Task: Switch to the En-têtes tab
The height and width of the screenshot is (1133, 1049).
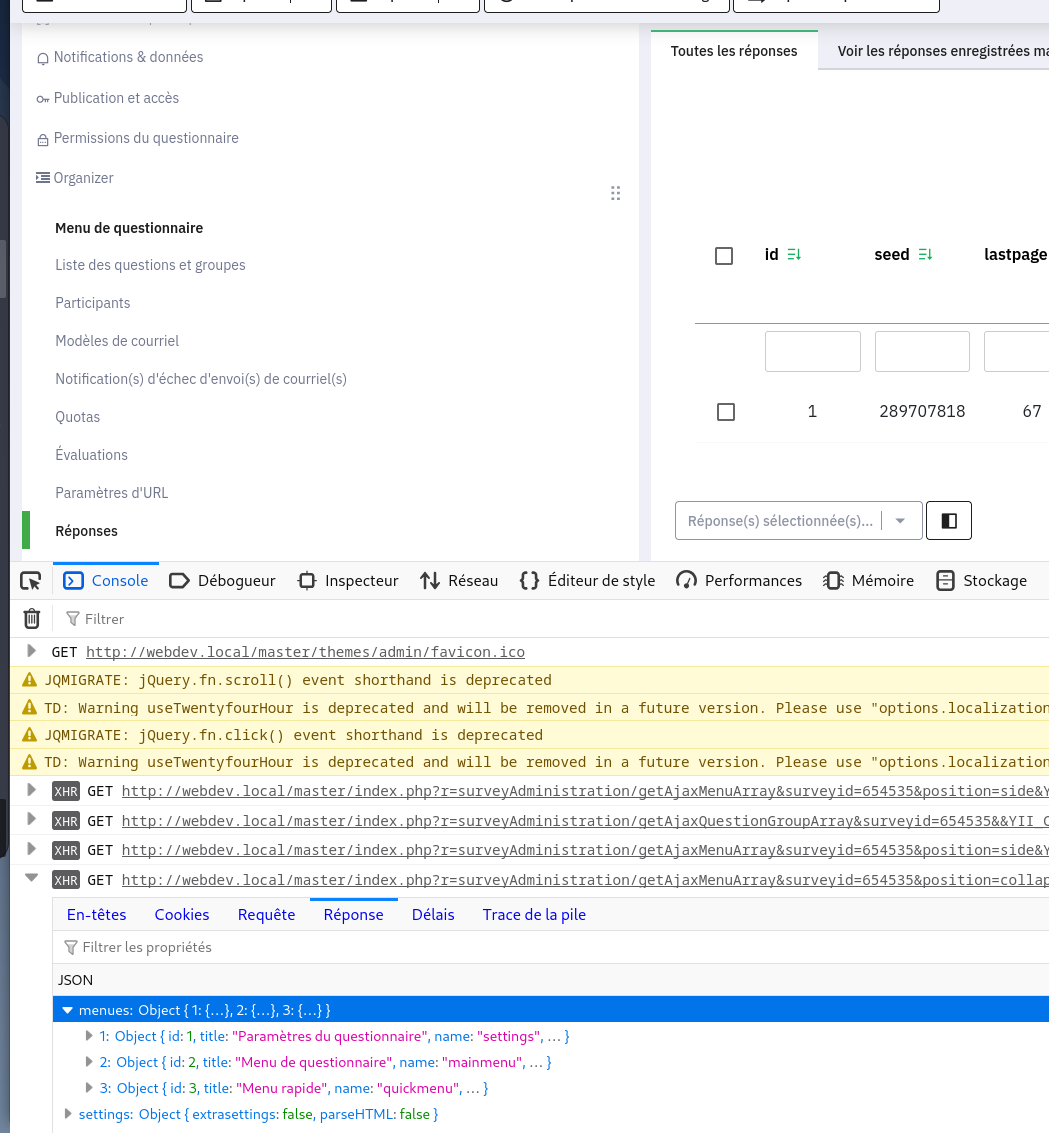Action: point(96,915)
